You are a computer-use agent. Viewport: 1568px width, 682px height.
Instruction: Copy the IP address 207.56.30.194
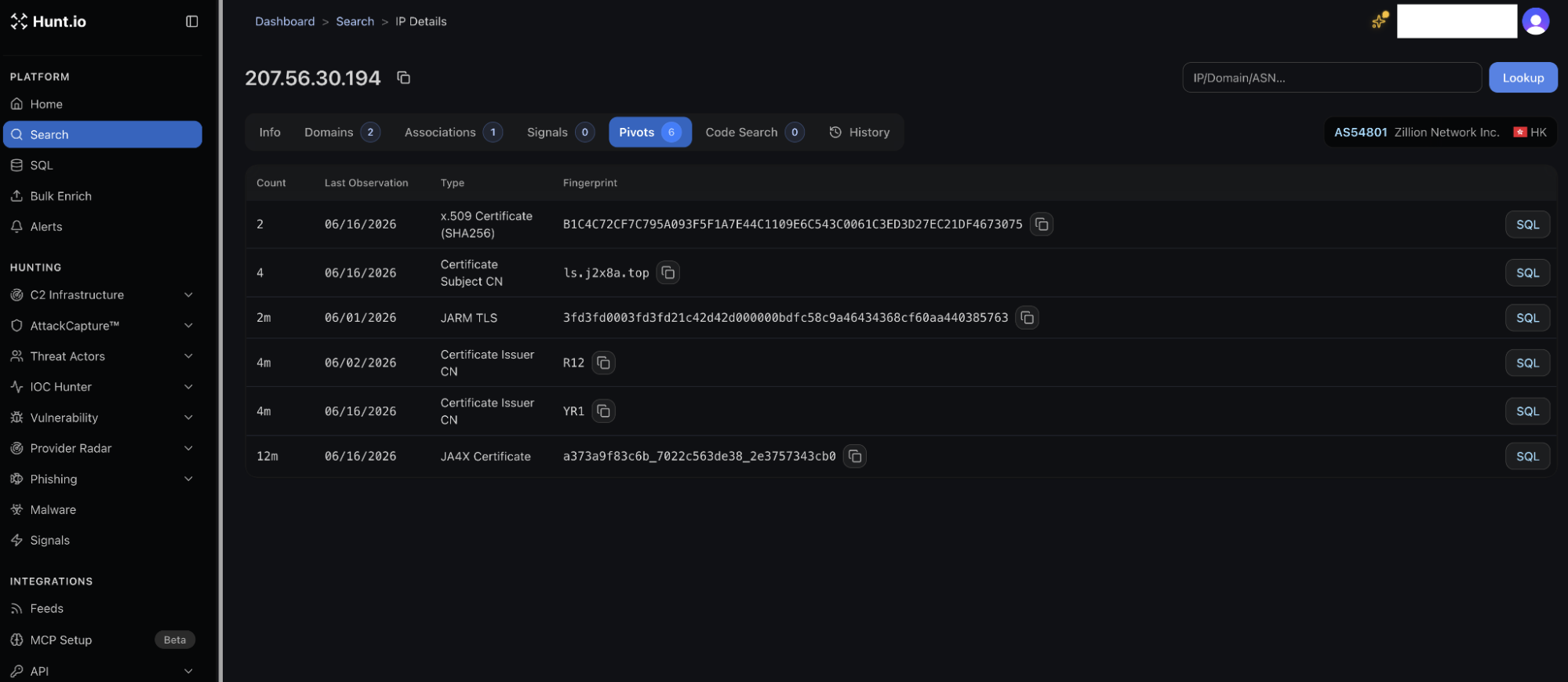tap(403, 78)
